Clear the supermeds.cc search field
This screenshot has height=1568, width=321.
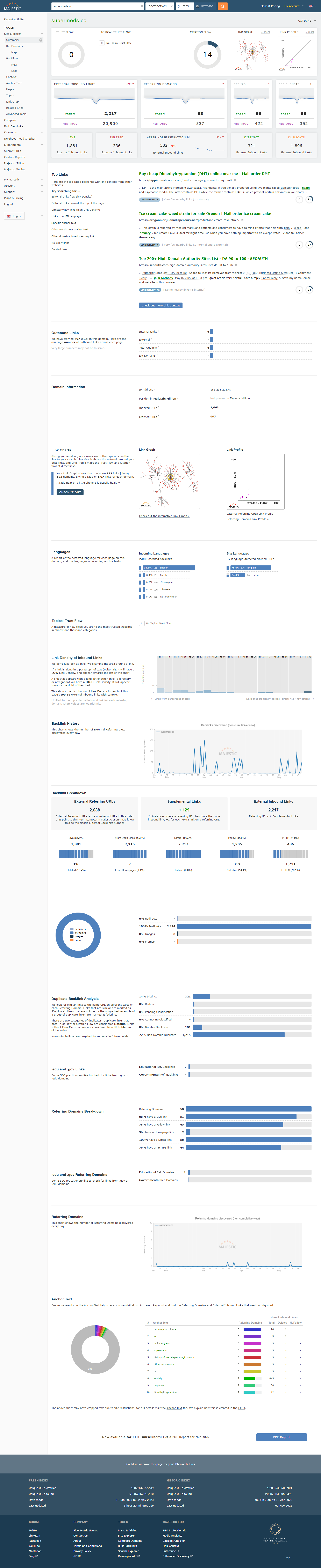(142, 6)
